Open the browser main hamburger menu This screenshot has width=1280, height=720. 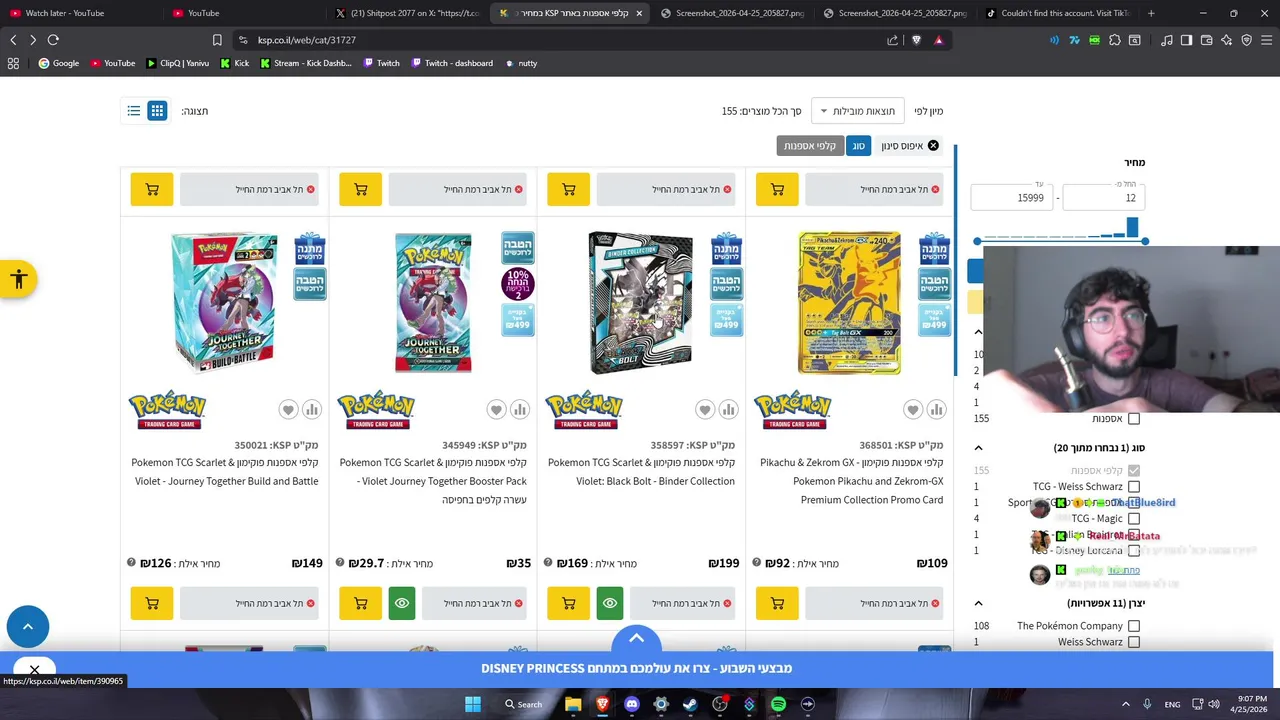coord(1266,40)
